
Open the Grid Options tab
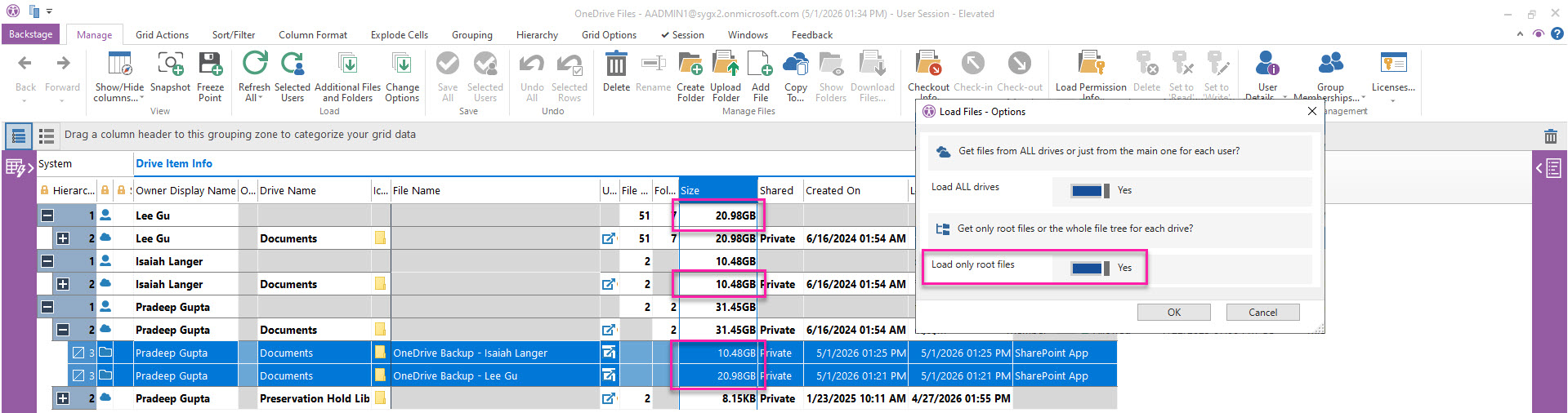tap(609, 35)
